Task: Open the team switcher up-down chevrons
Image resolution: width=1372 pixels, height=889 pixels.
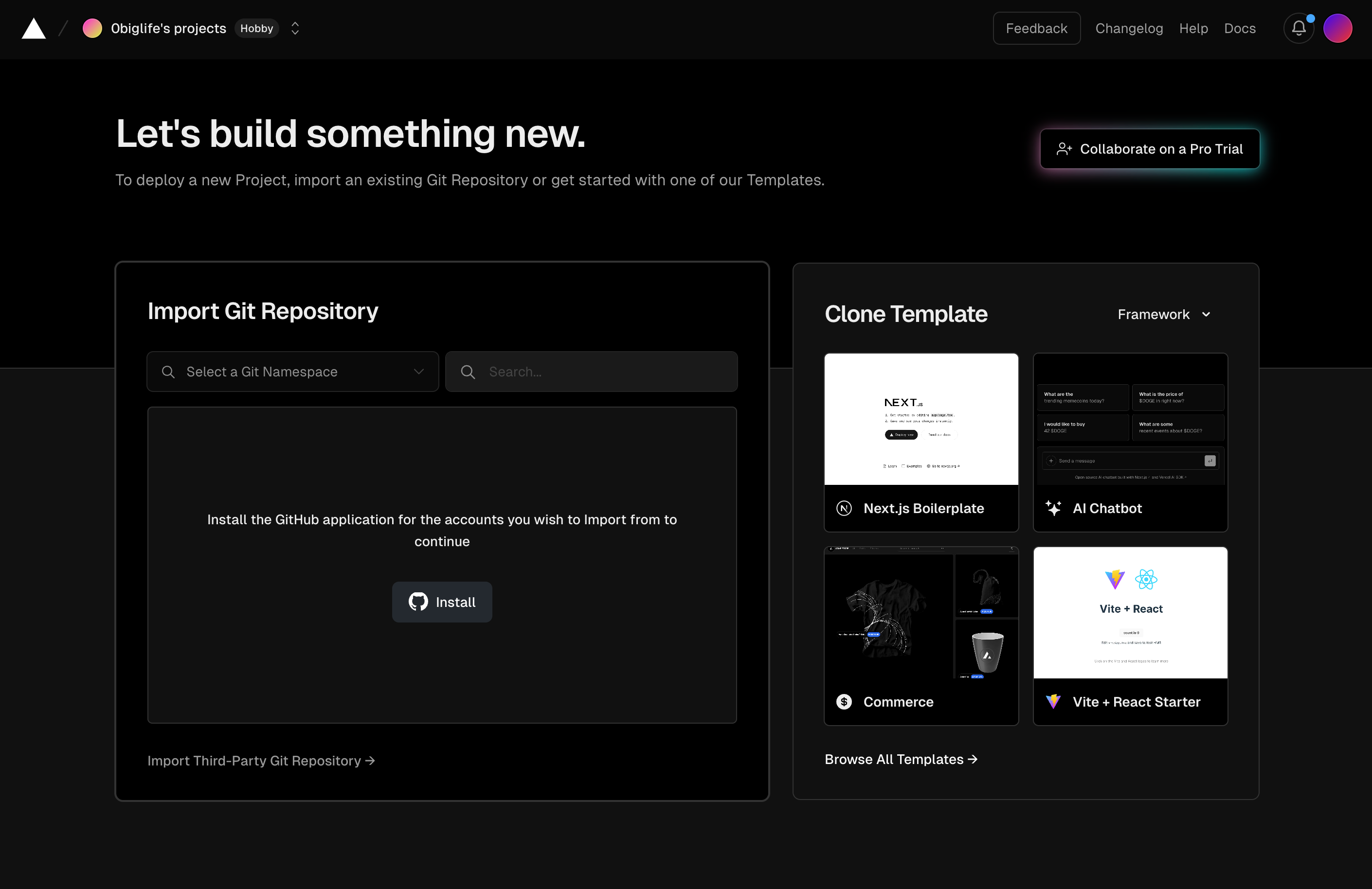Action: (295, 28)
